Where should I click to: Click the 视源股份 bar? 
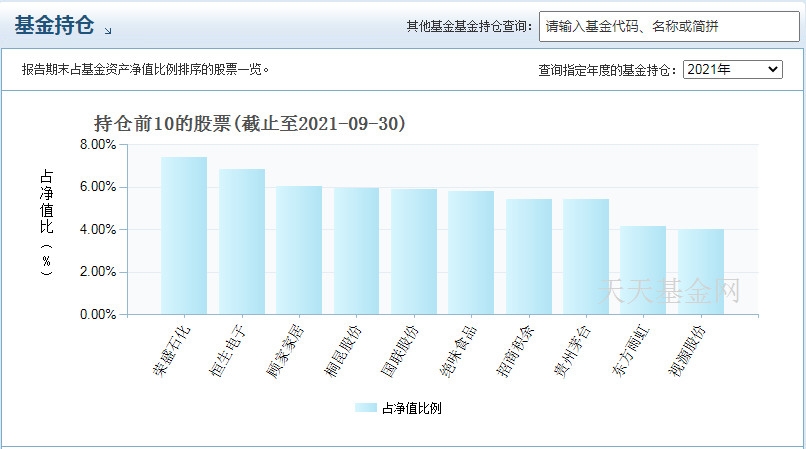[x=701, y=272]
